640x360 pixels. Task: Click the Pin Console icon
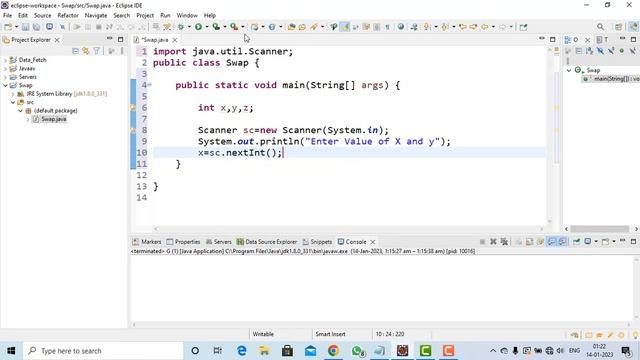click(x=576, y=242)
